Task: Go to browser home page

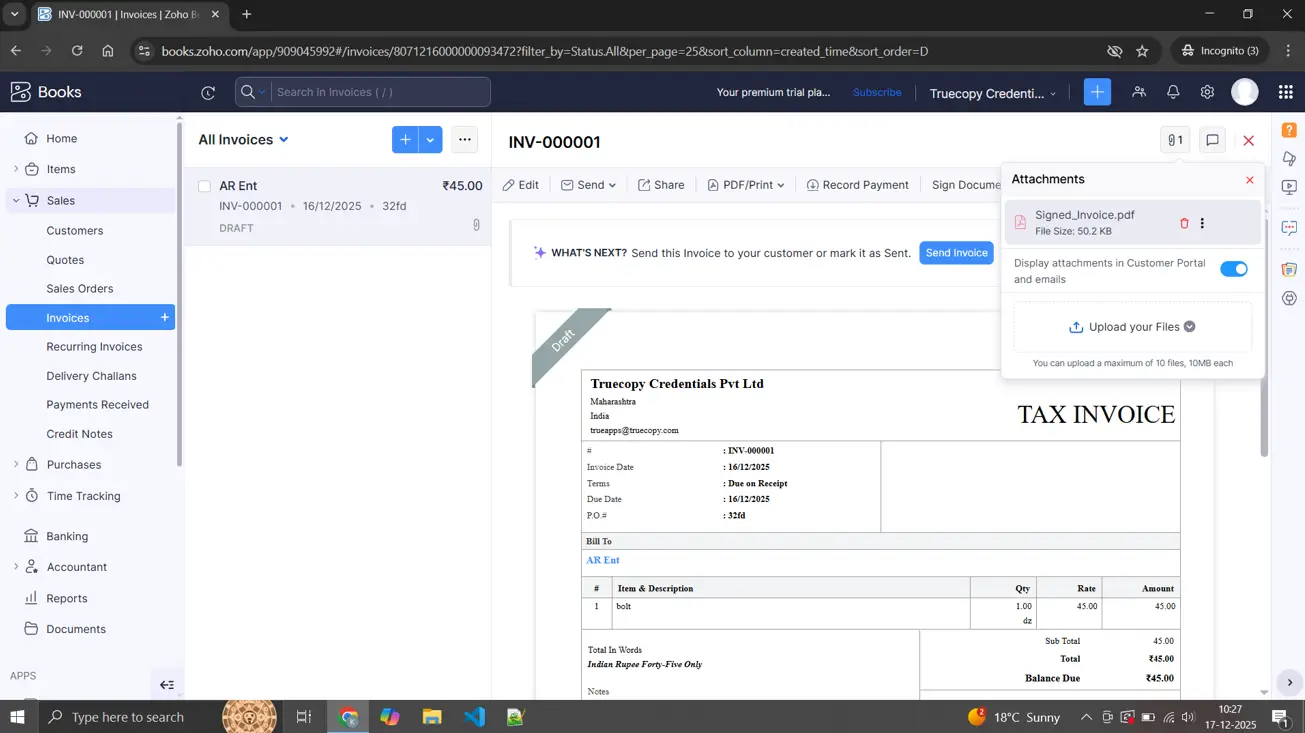Action: pyautogui.click(x=108, y=51)
